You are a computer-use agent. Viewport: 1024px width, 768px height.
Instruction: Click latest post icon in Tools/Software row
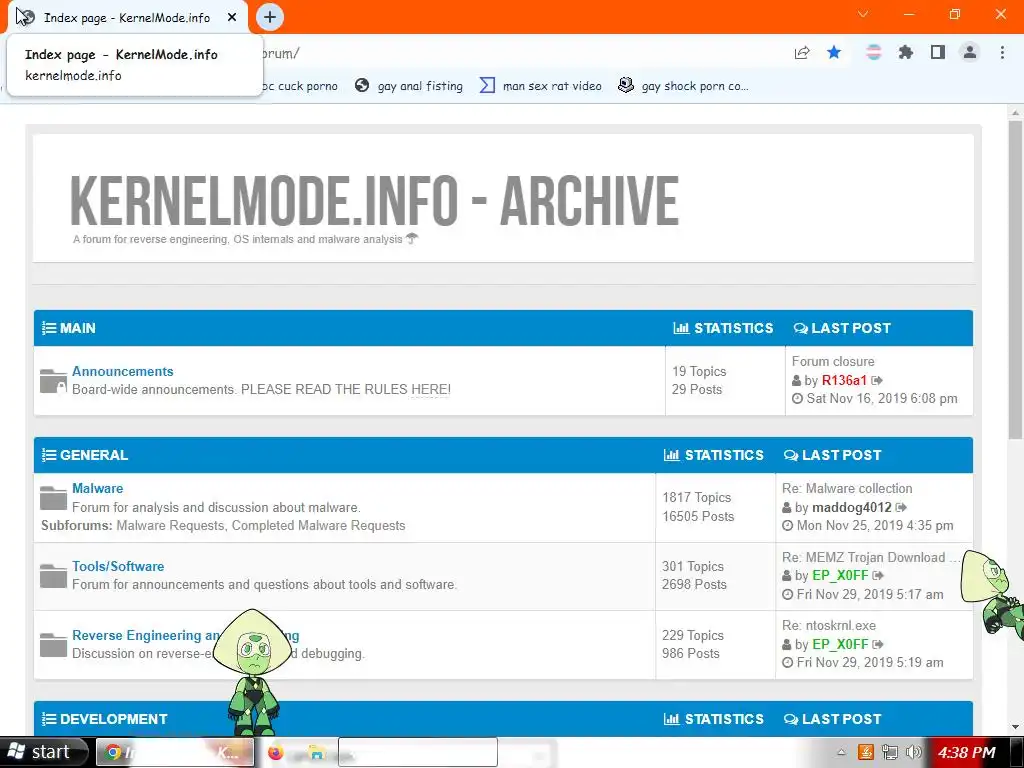(878, 575)
